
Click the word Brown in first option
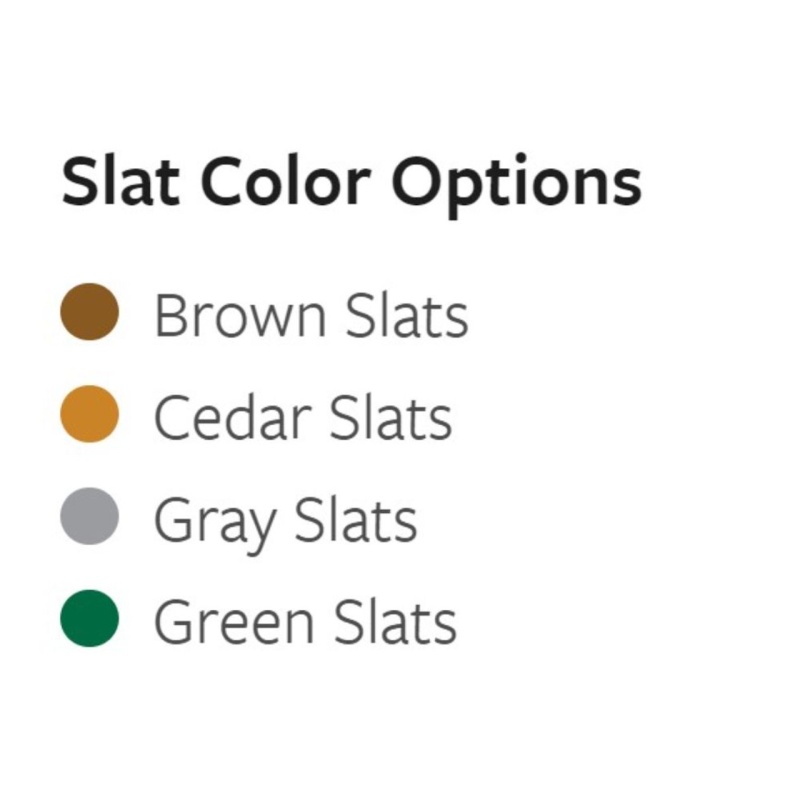coord(240,316)
